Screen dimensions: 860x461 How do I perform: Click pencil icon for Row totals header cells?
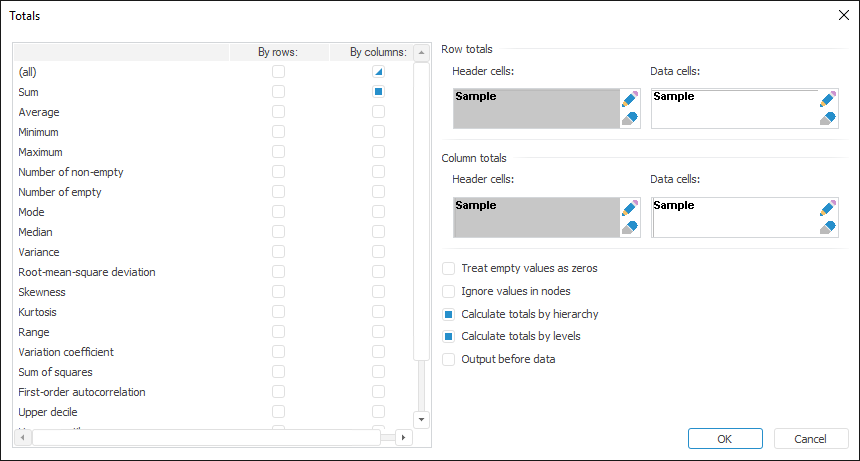coord(629,99)
